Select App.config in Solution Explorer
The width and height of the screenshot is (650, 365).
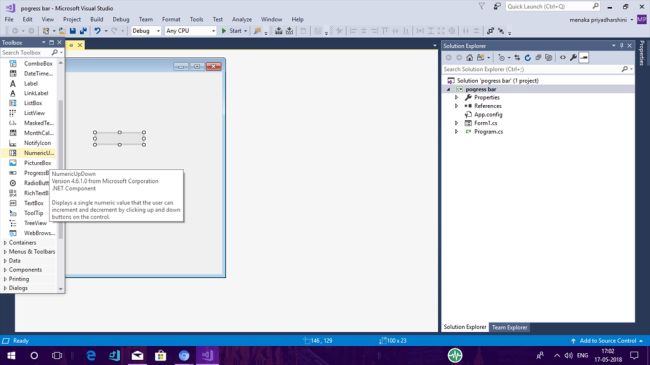pos(488,114)
